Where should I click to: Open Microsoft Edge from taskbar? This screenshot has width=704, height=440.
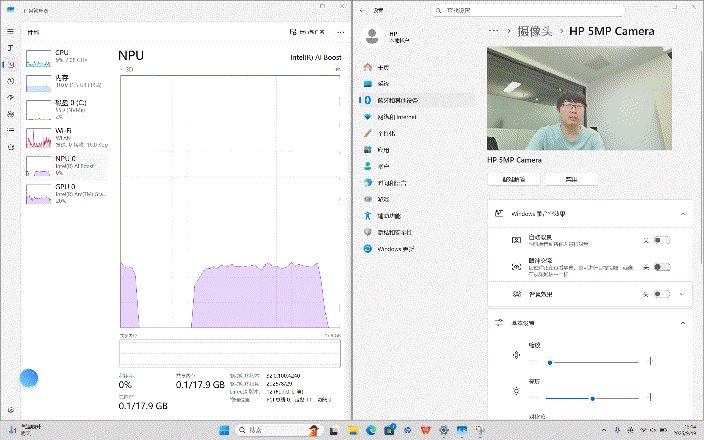tap(371, 430)
